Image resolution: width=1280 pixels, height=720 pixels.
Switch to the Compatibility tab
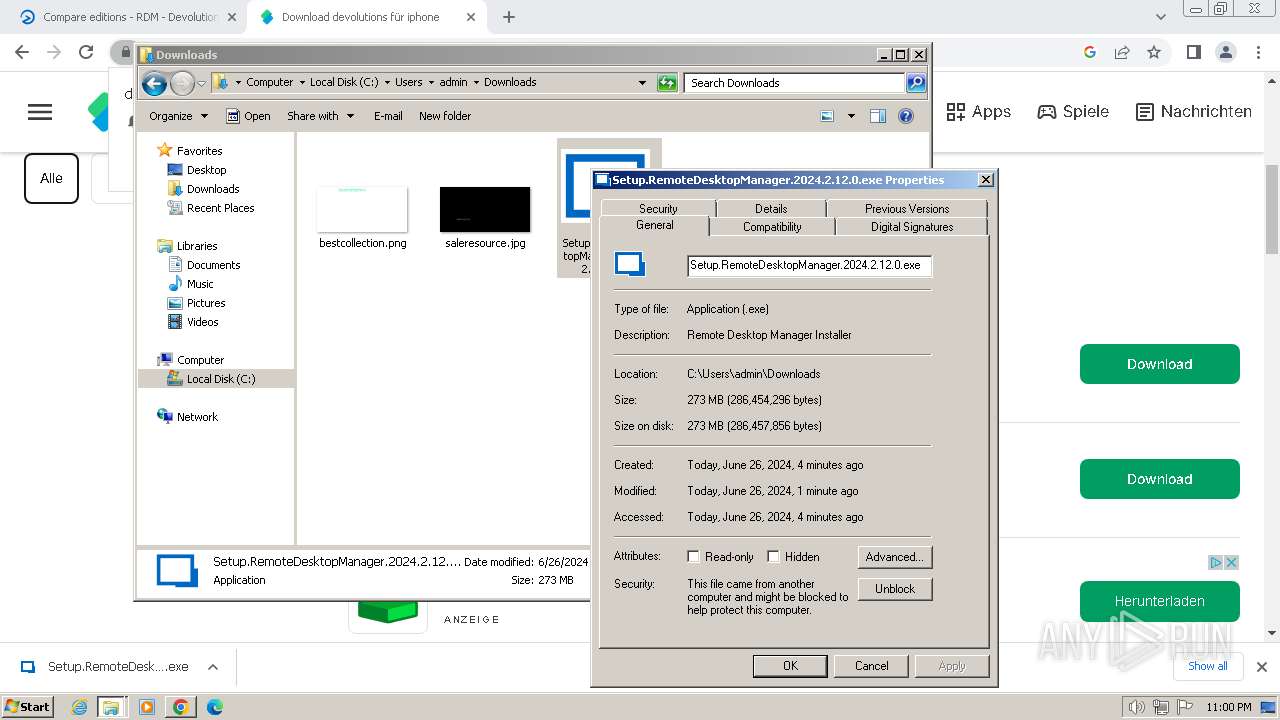coord(772,227)
